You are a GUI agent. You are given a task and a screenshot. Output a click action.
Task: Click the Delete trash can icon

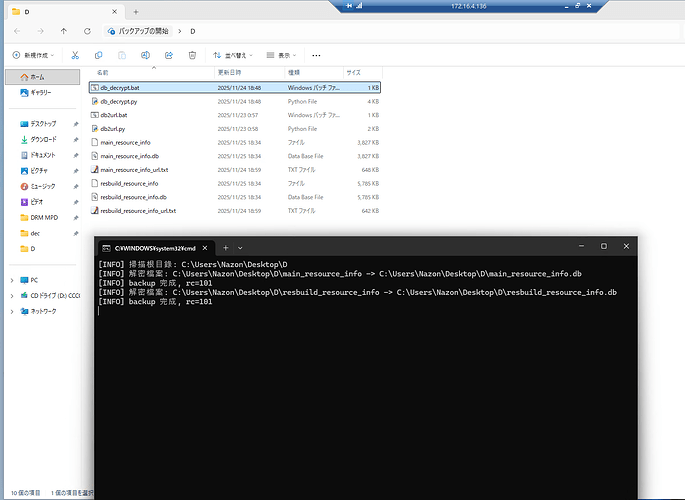click(x=192, y=55)
